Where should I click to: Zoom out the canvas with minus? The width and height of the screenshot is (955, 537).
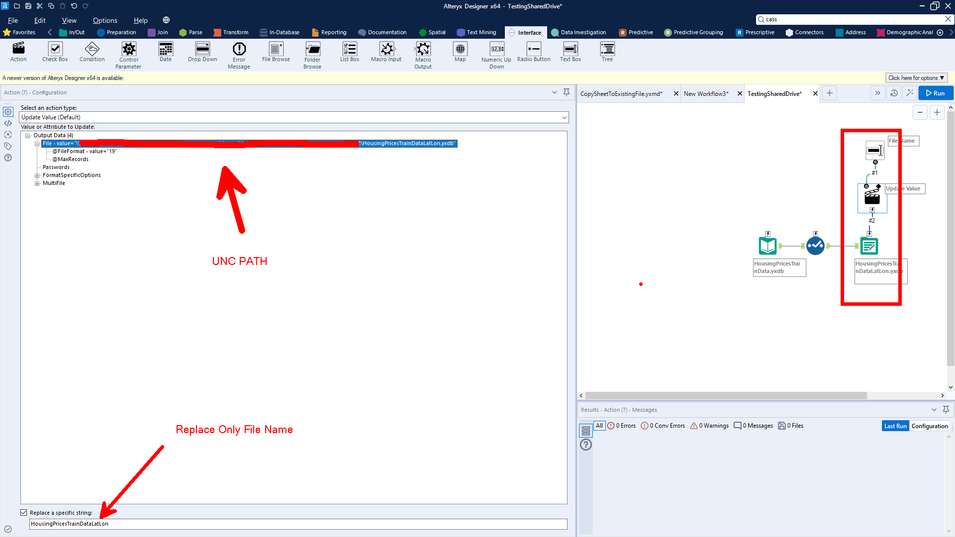click(x=920, y=113)
